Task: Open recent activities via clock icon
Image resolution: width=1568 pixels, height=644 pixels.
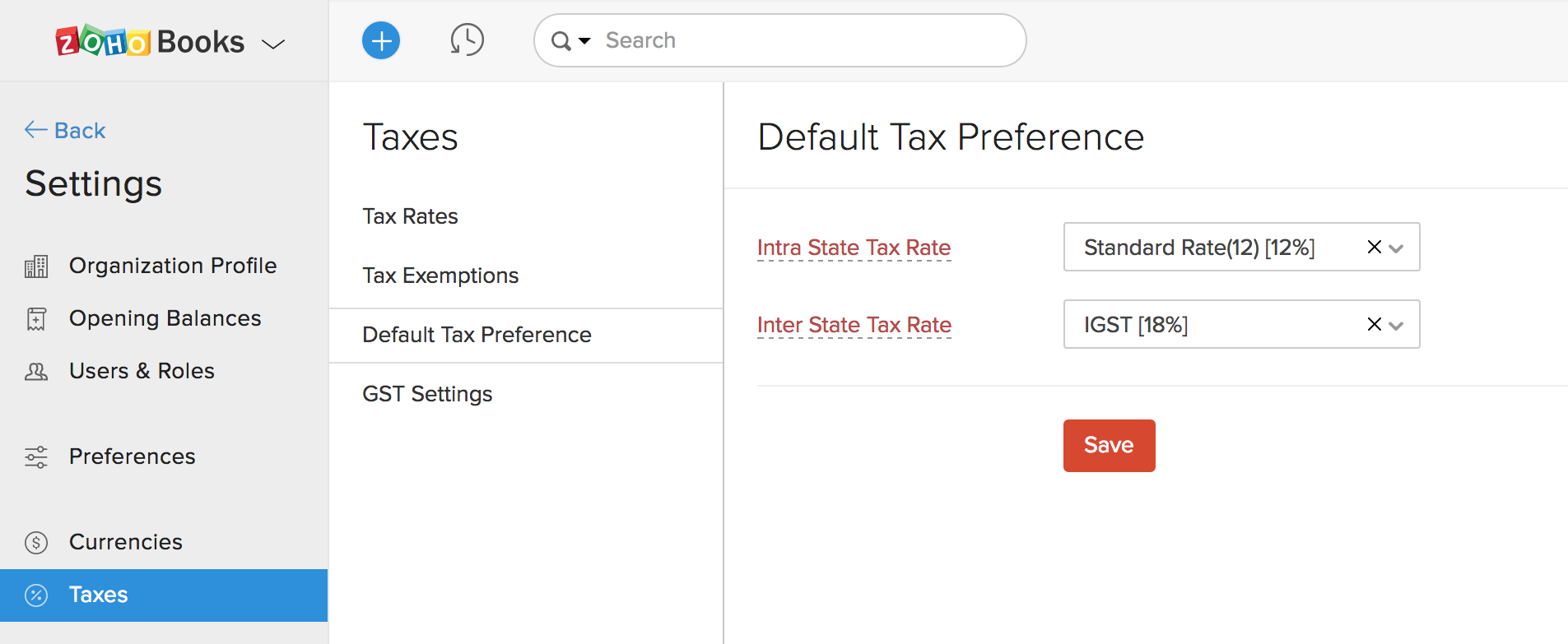Action: (467, 39)
